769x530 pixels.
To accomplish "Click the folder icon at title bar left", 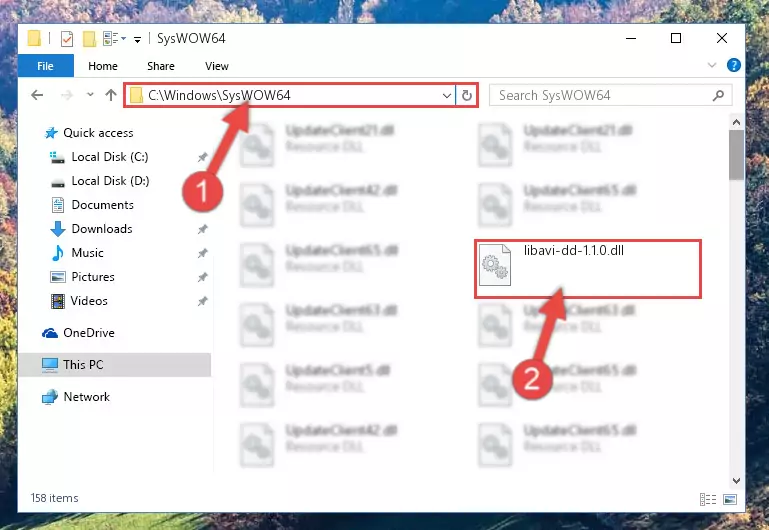I will (x=34, y=38).
